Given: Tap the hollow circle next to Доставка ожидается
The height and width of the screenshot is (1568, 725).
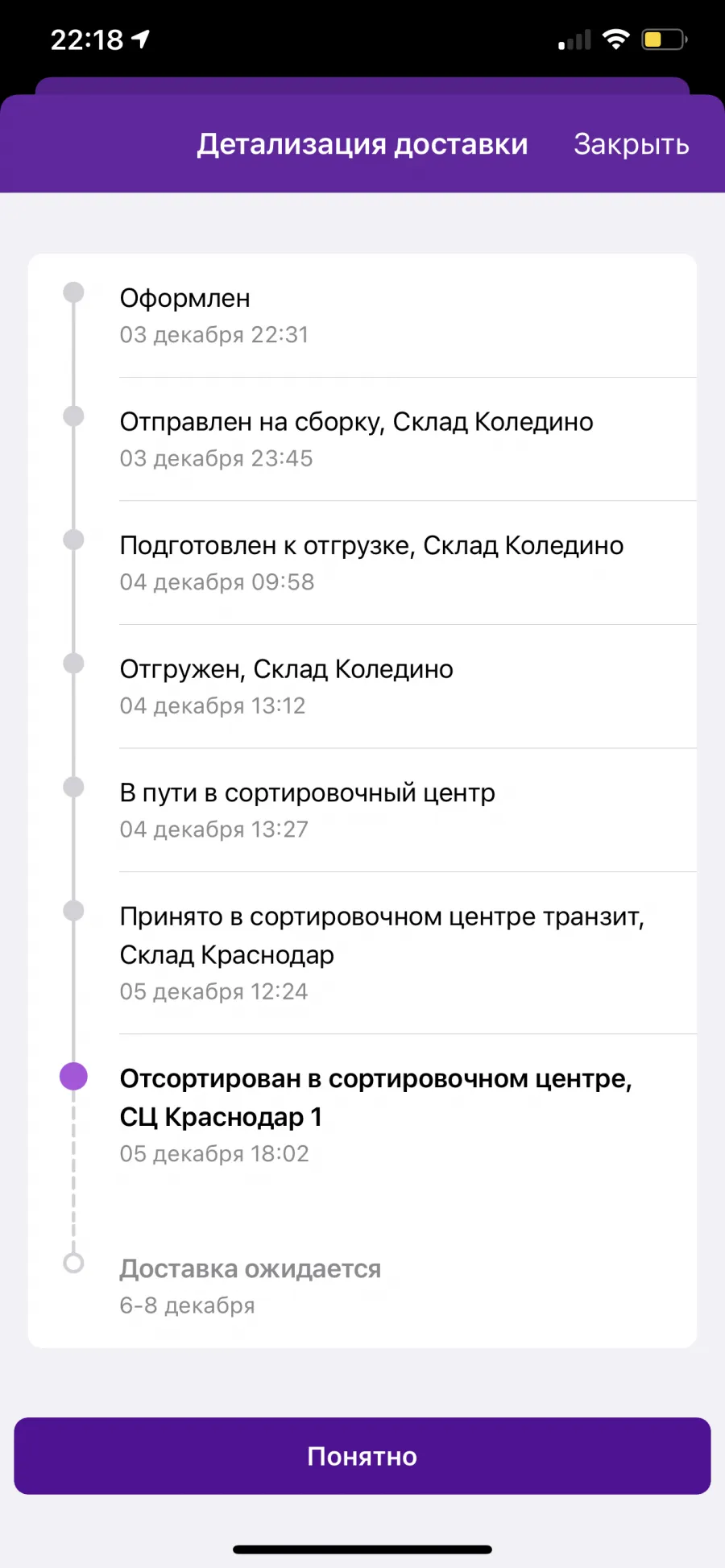Looking at the screenshot, I should pyautogui.click(x=73, y=1263).
